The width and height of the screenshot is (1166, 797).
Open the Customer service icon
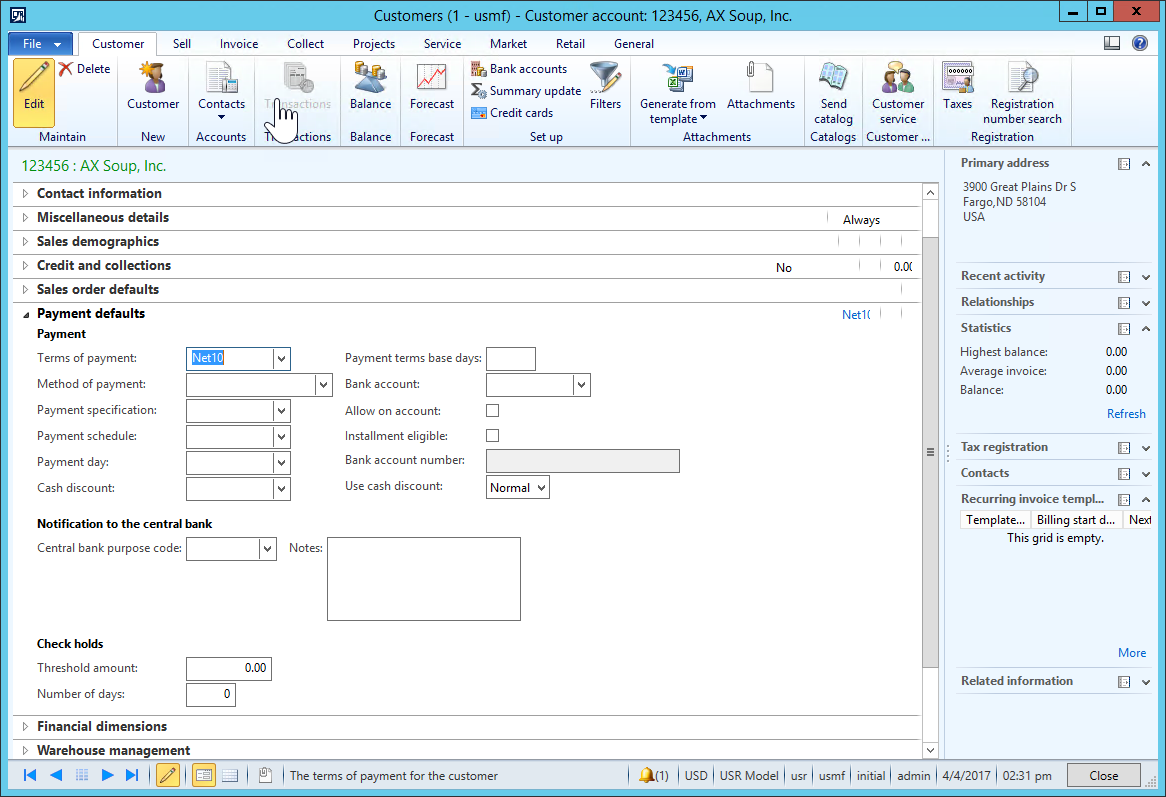point(898,93)
